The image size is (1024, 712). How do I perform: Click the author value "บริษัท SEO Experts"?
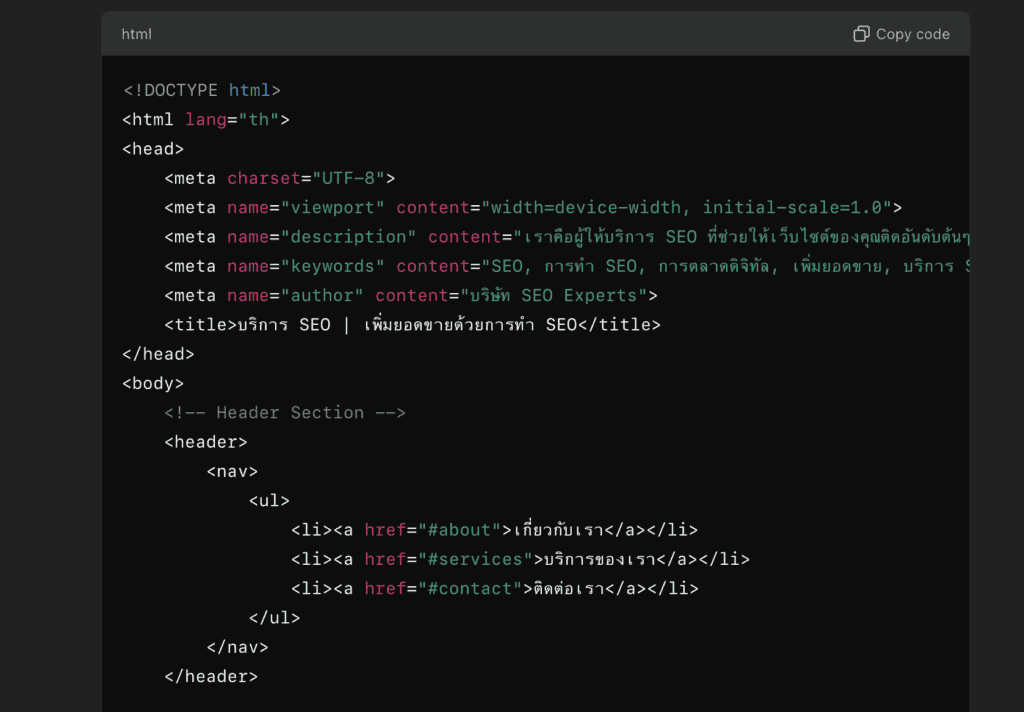coord(553,296)
